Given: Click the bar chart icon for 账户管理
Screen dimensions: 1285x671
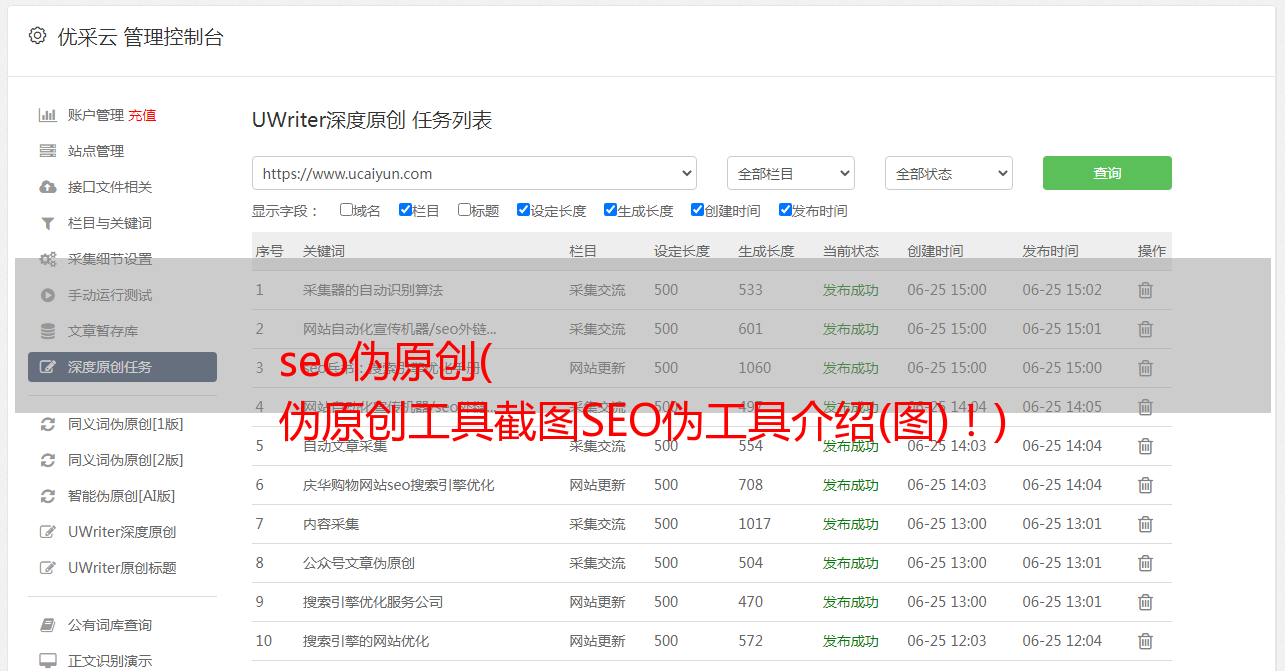Looking at the screenshot, I should (x=47, y=115).
